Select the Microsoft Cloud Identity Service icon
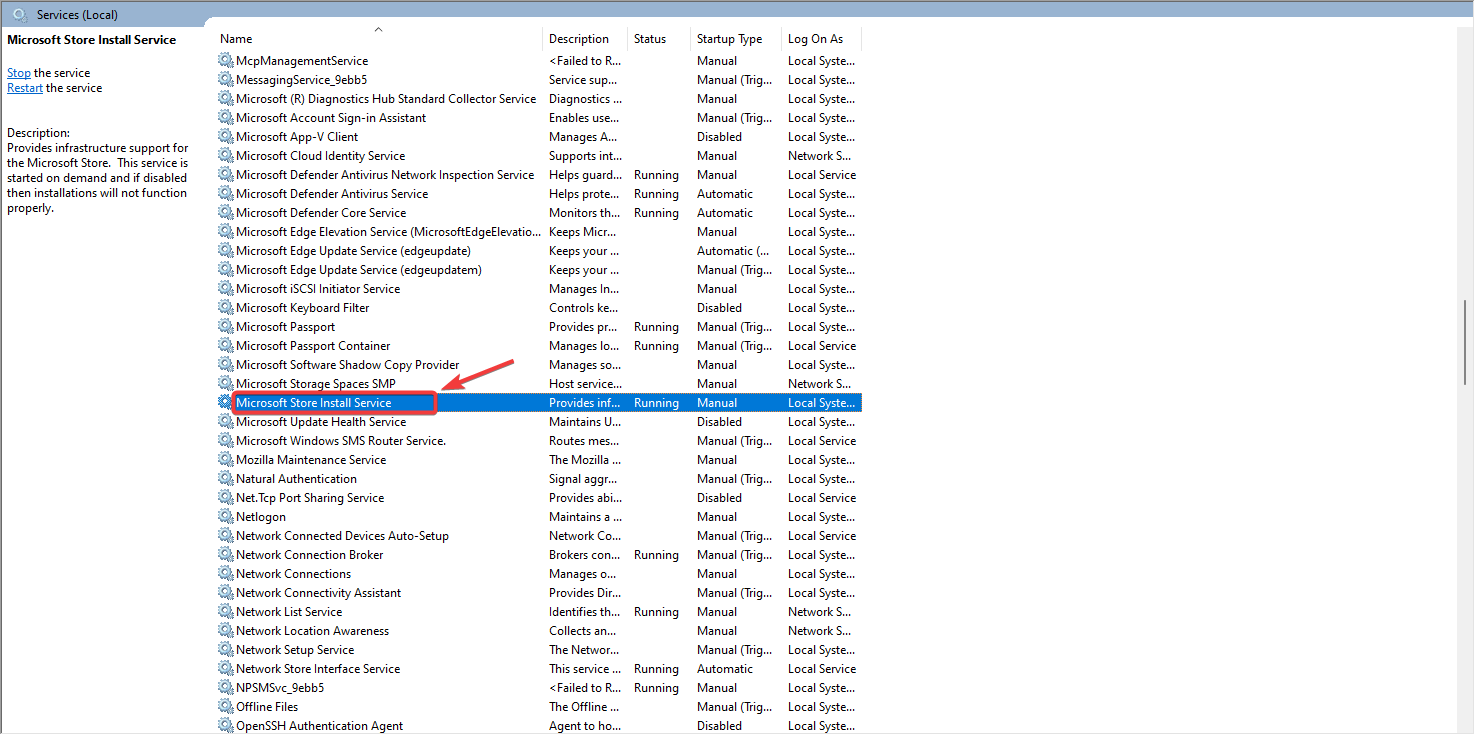Screen dimensions: 1475x735 click(226, 156)
